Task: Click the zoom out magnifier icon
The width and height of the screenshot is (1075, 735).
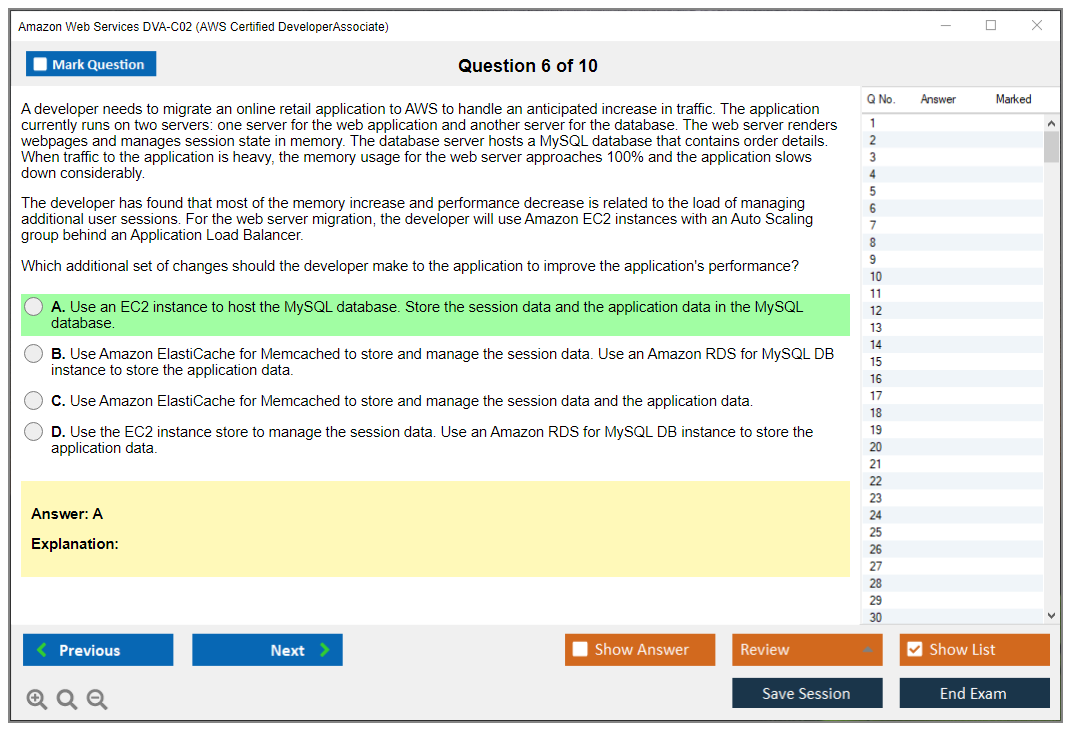Action: (x=97, y=700)
